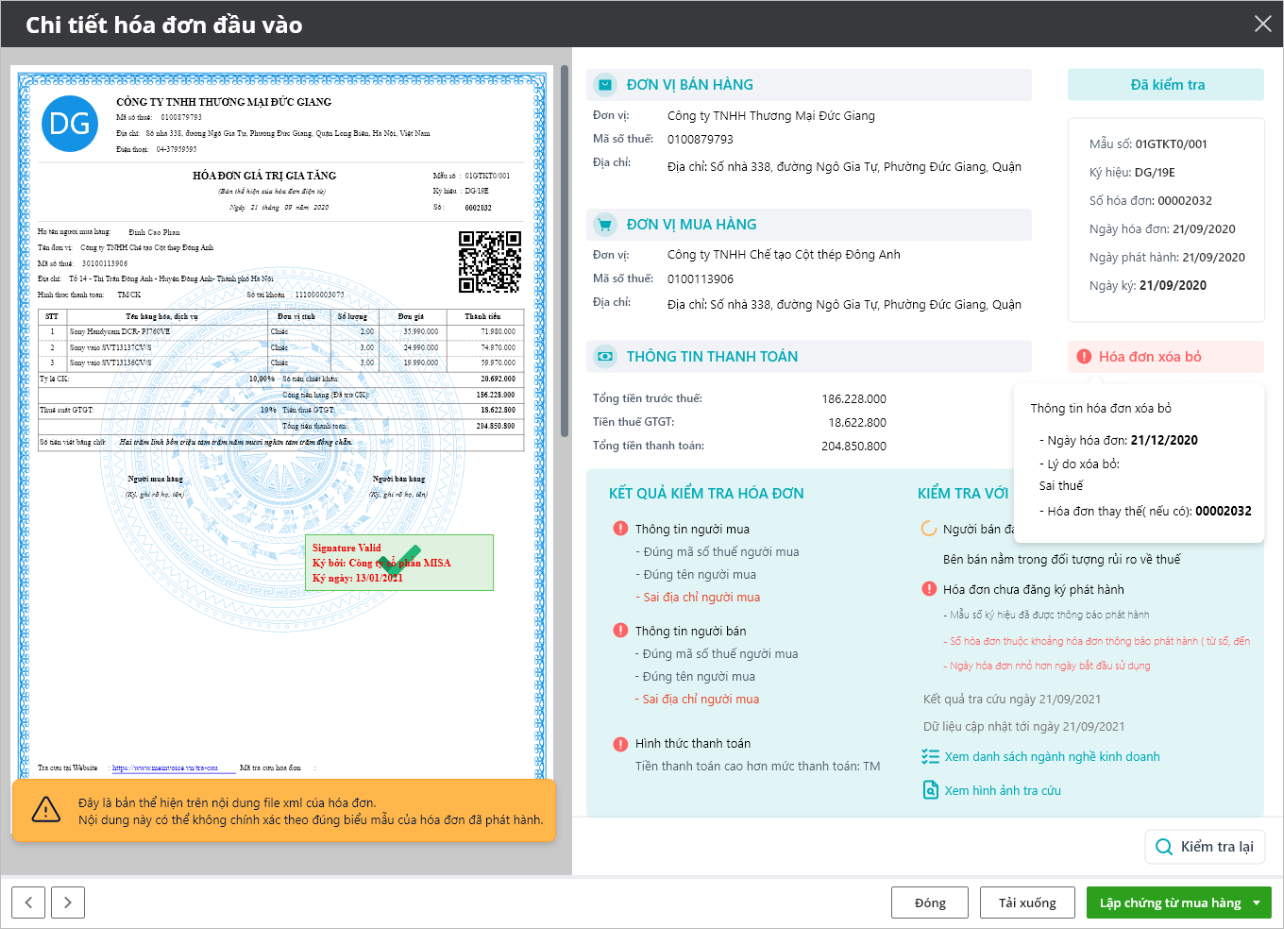
Task: Click the QR code on the invoice
Action: [x=490, y=262]
